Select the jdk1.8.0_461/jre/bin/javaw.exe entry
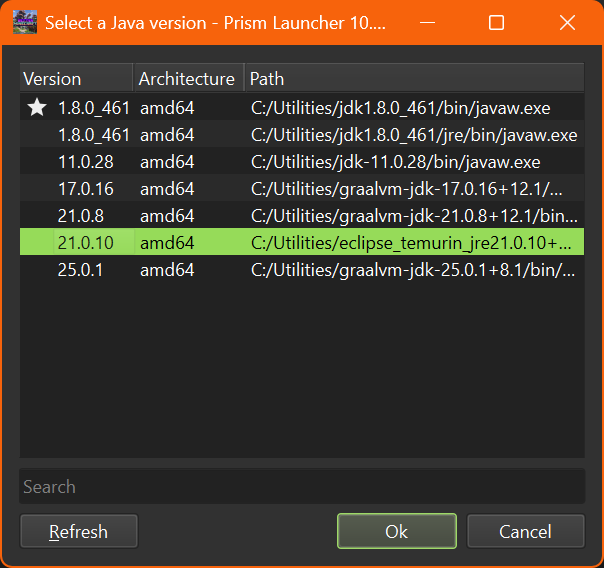The image size is (604, 568). click(413, 135)
